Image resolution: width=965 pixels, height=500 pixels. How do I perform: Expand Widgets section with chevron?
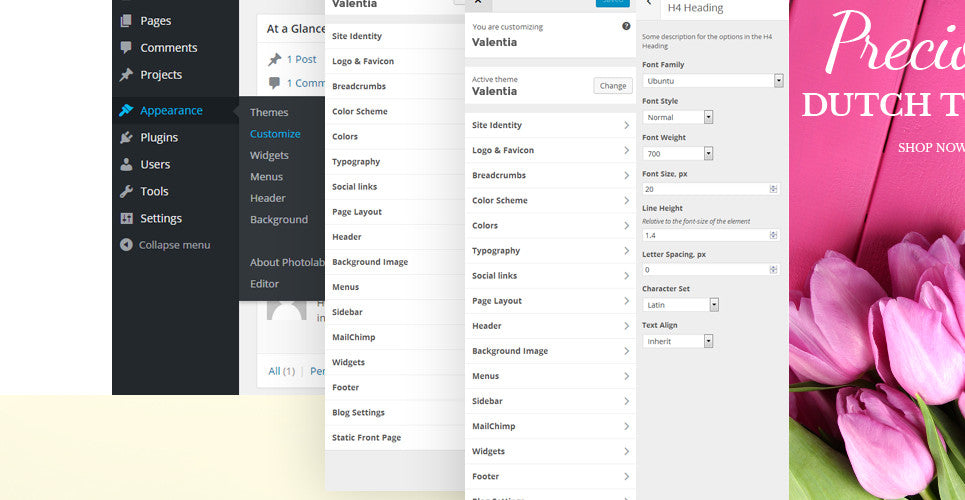[x=550, y=451]
